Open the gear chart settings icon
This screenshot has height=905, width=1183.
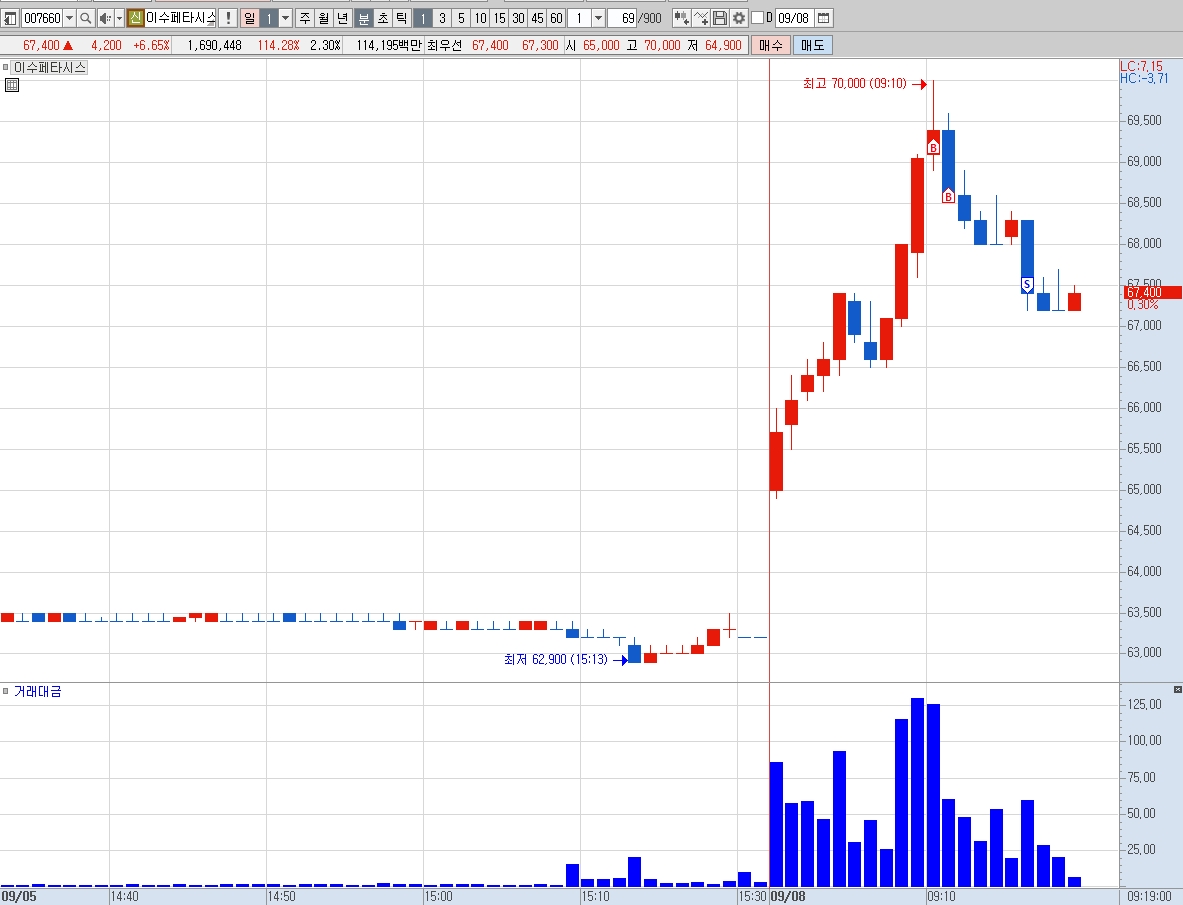739,18
